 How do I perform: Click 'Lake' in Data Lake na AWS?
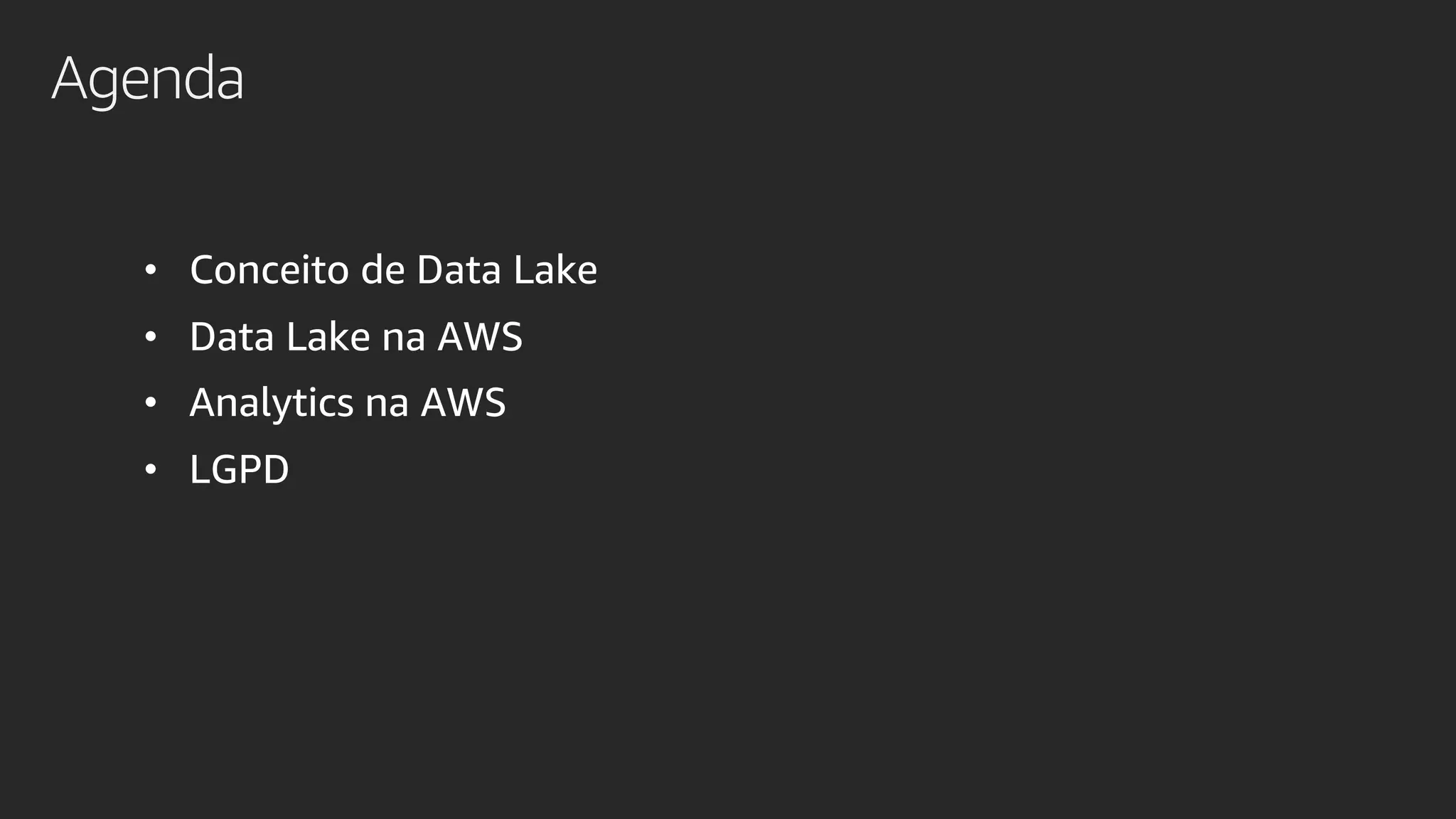pyautogui.click(x=328, y=337)
